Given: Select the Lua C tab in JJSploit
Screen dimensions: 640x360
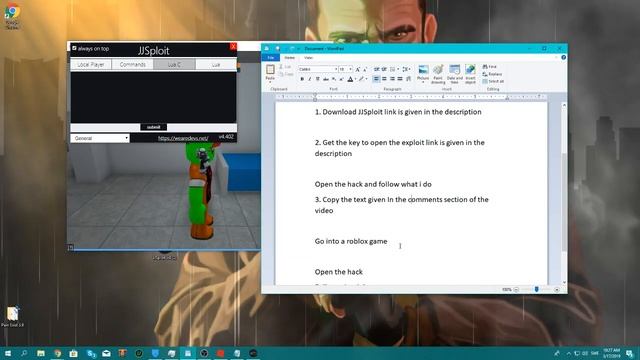Looking at the screenshot, I should pos(174,64).
